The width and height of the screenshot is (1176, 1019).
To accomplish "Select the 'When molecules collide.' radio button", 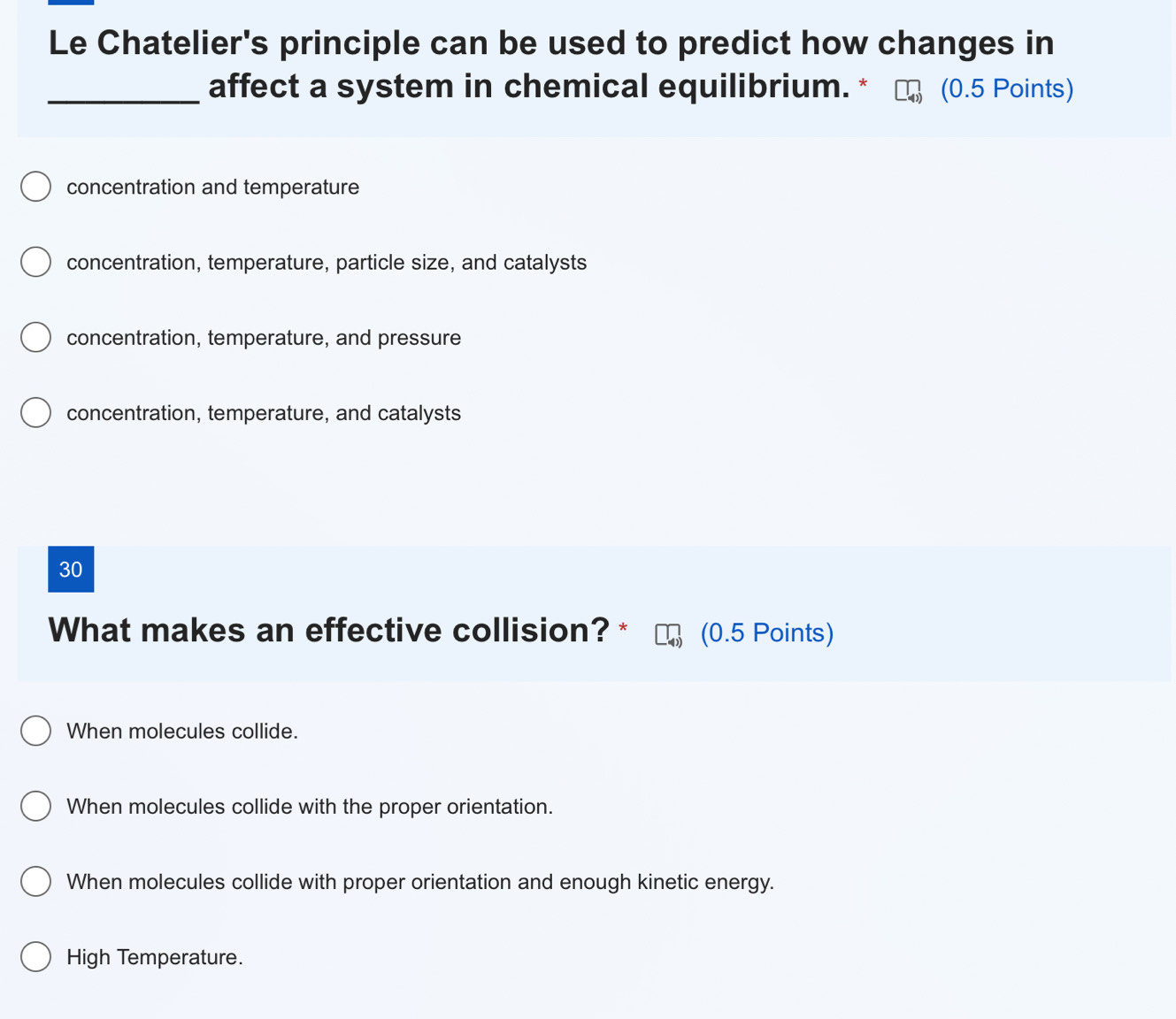I will (36, 731).
